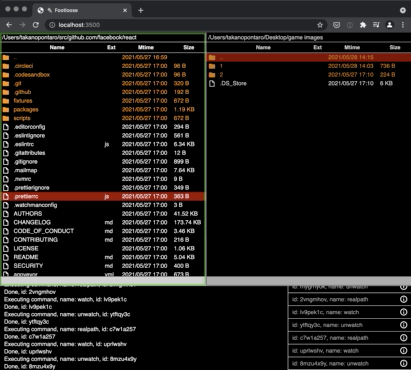Select the AUTHORS file name
This screenshot has width=411, height=370.
[x=28, y=214]
